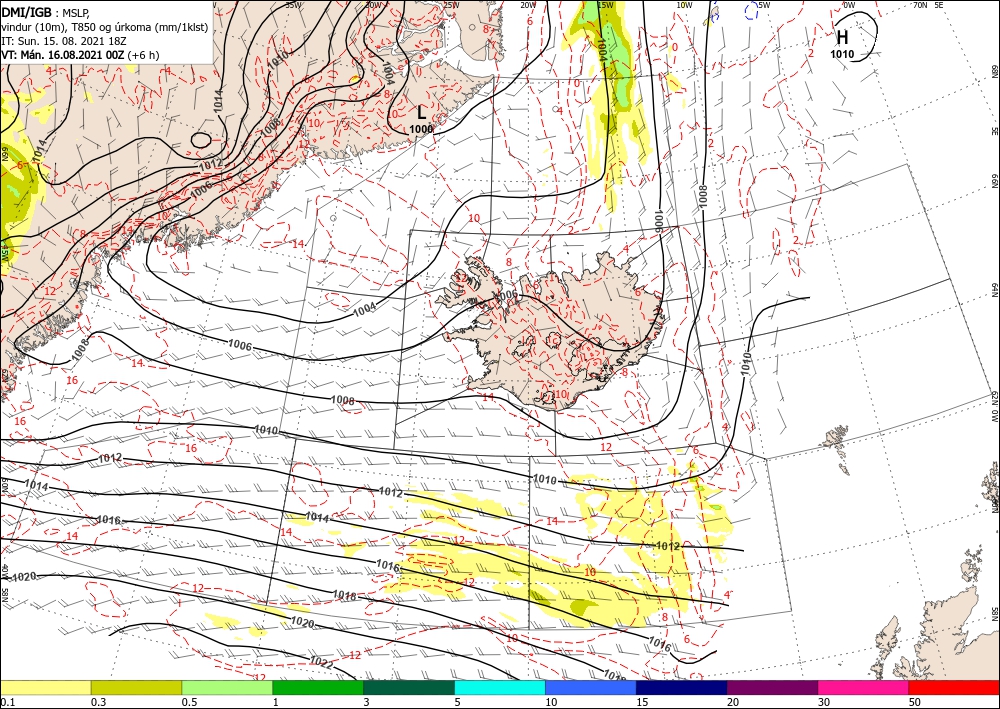Click the olive 0.3 legend swatch
The height and width of the screenshot is (709, 1000).
[136, 687]
